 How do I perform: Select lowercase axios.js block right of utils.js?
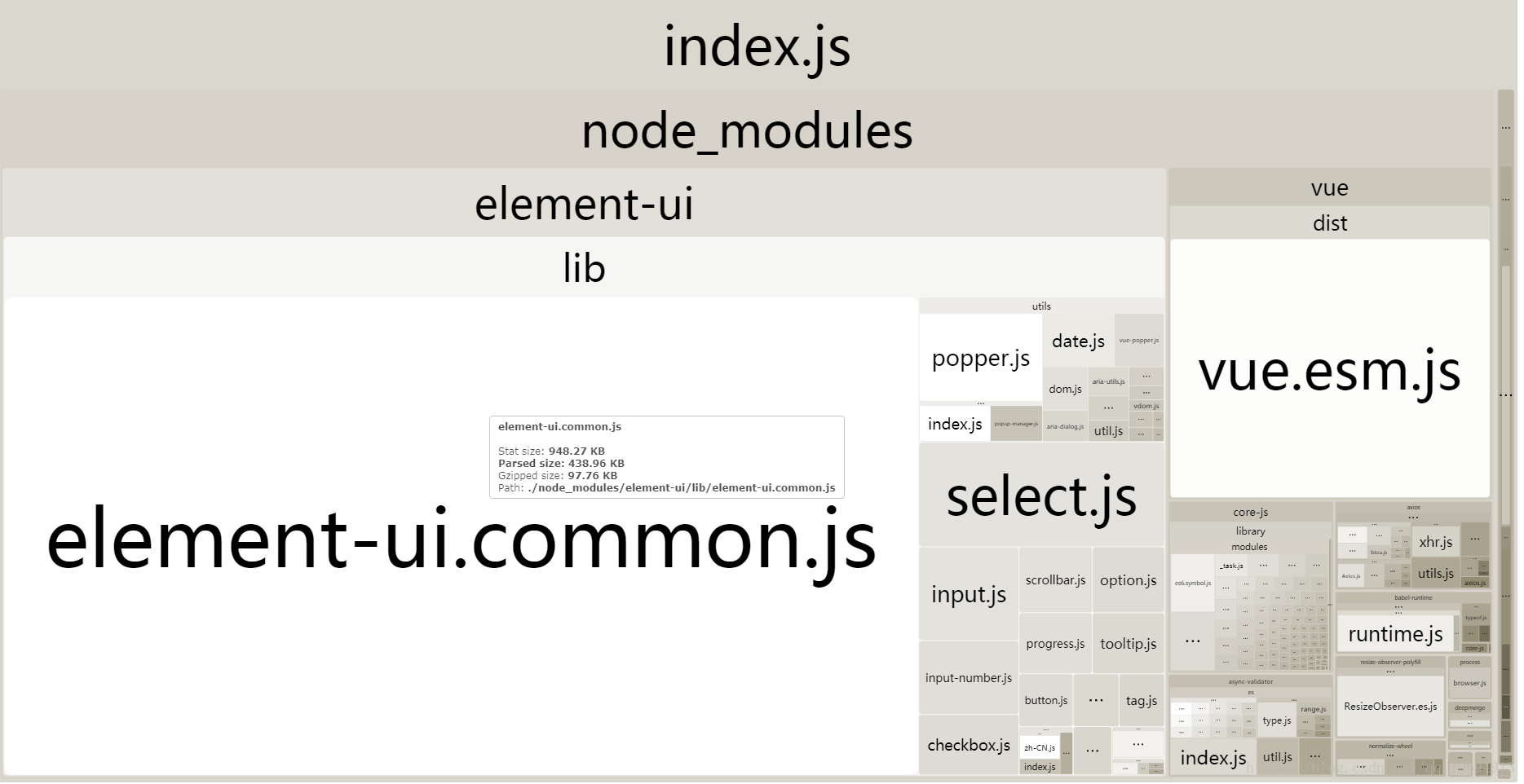pyautogui.click(x=1474, y=583)
